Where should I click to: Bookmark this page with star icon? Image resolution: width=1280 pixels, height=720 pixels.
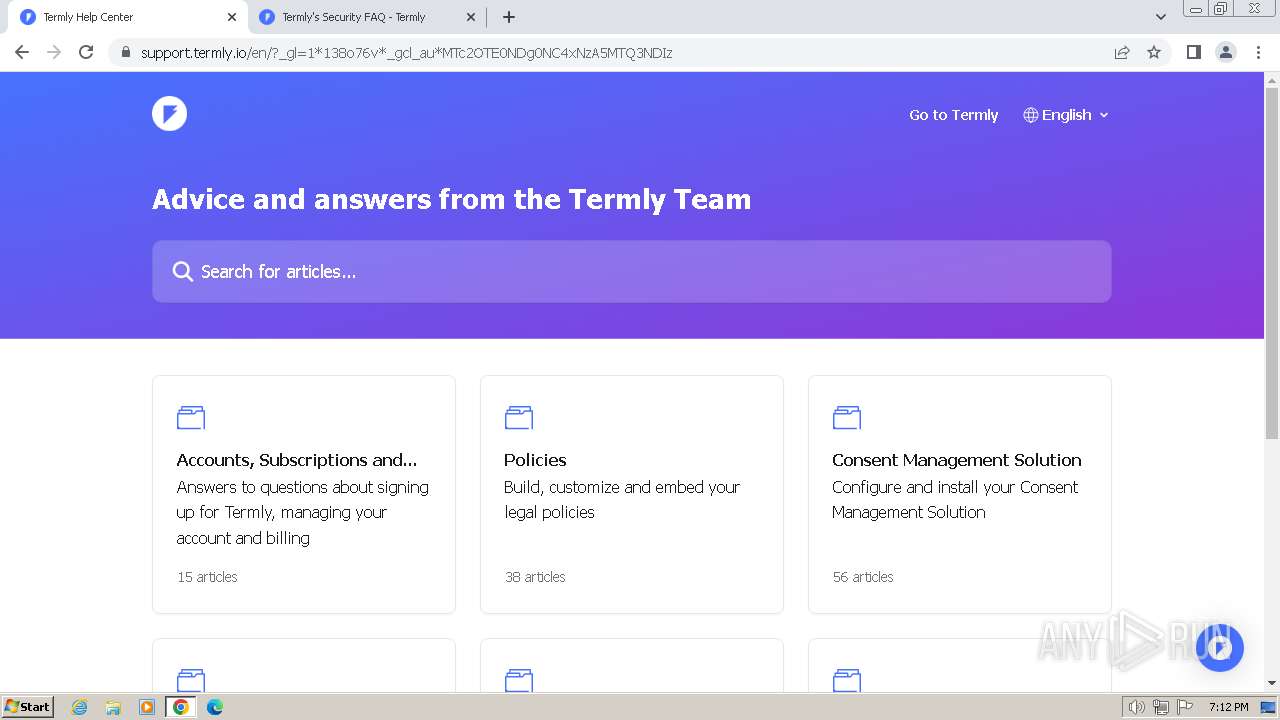click(x=1154, y=52)
